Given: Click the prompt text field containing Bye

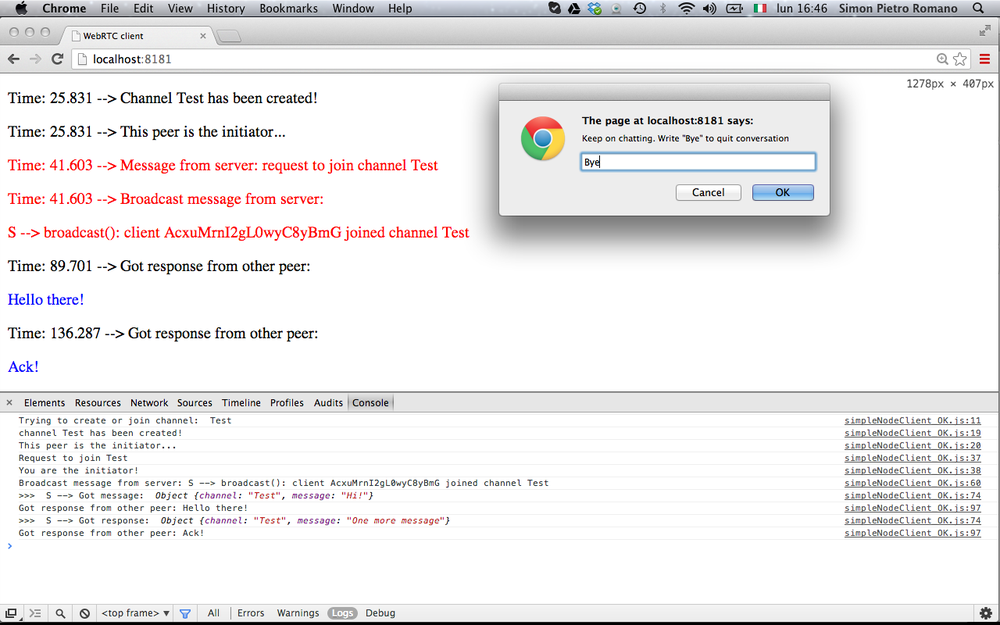Looking at the screenshot, I should click(698, 162).
